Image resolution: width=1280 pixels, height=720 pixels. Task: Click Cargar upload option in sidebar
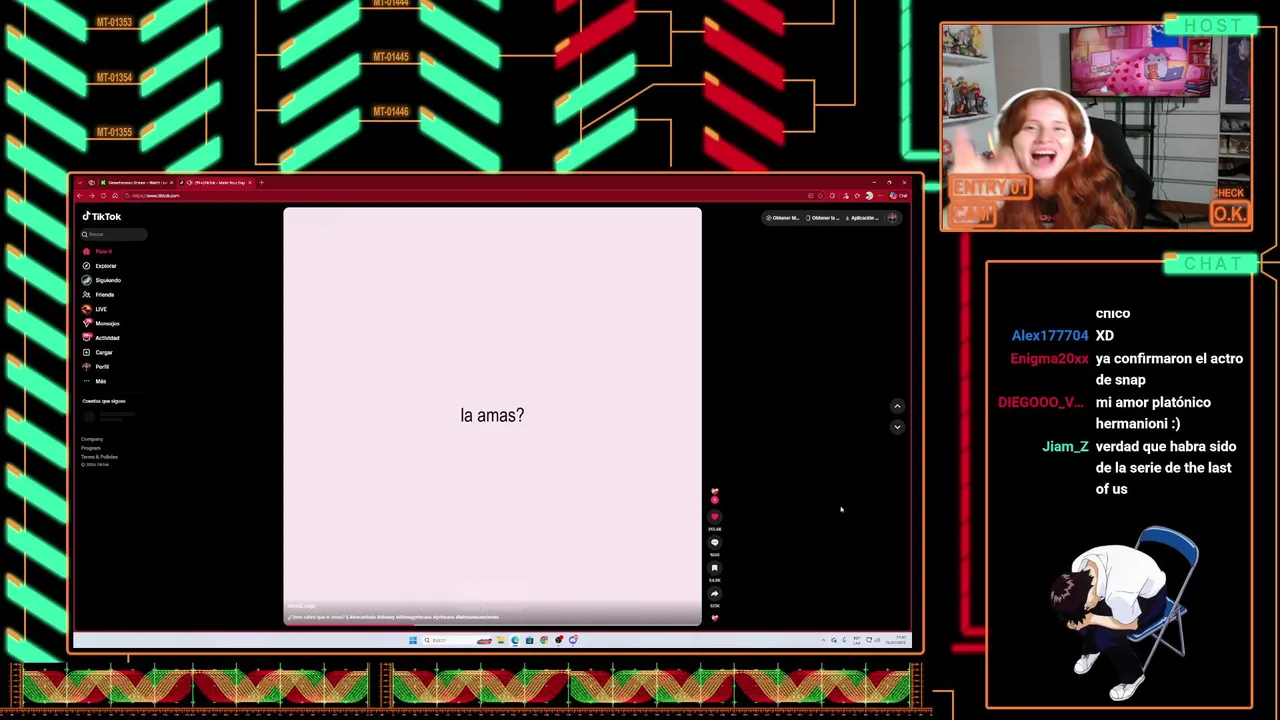[x=98, y=352]
